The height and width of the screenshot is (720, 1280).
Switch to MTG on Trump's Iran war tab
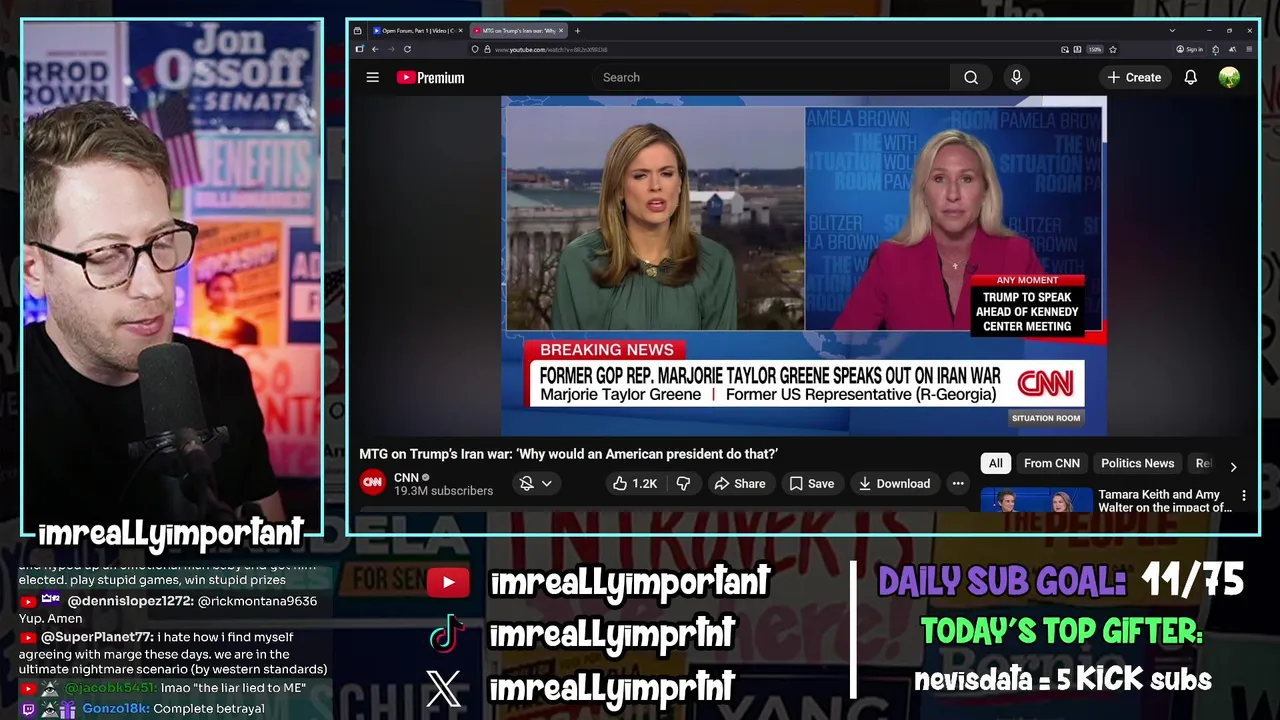tap(518, 31)
